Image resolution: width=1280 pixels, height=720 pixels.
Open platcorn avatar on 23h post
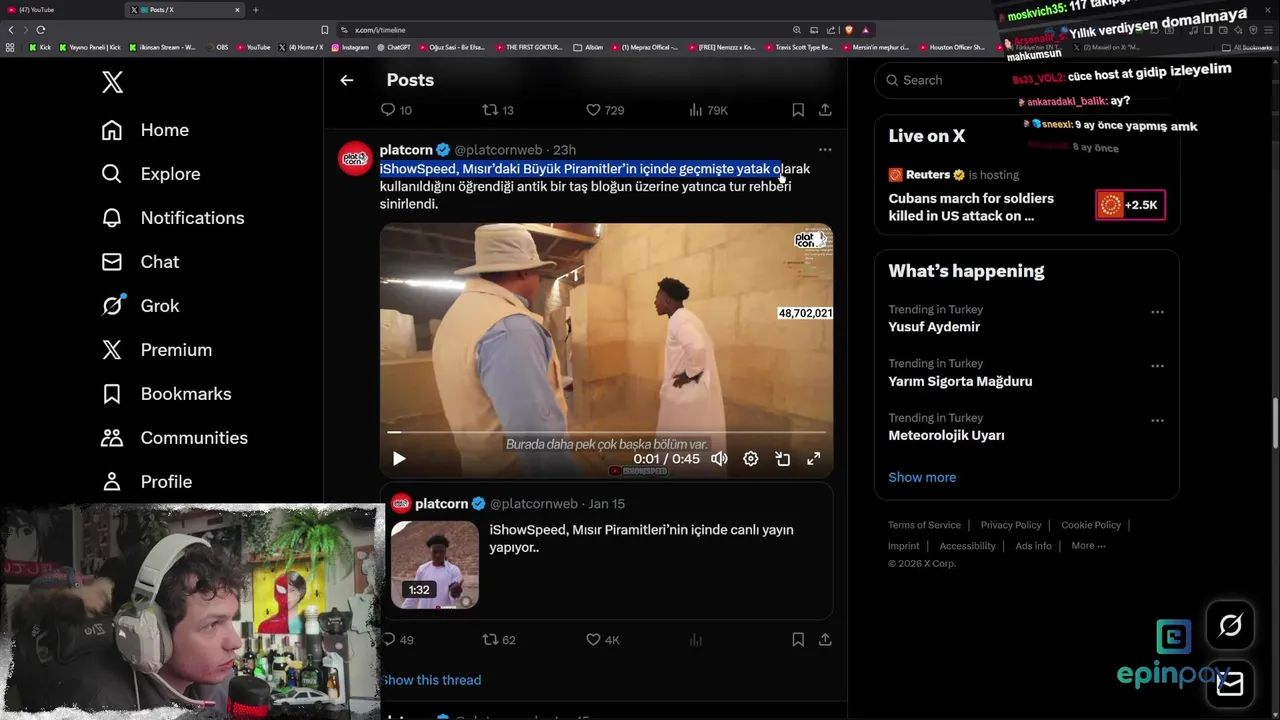[x=355, y=158]
